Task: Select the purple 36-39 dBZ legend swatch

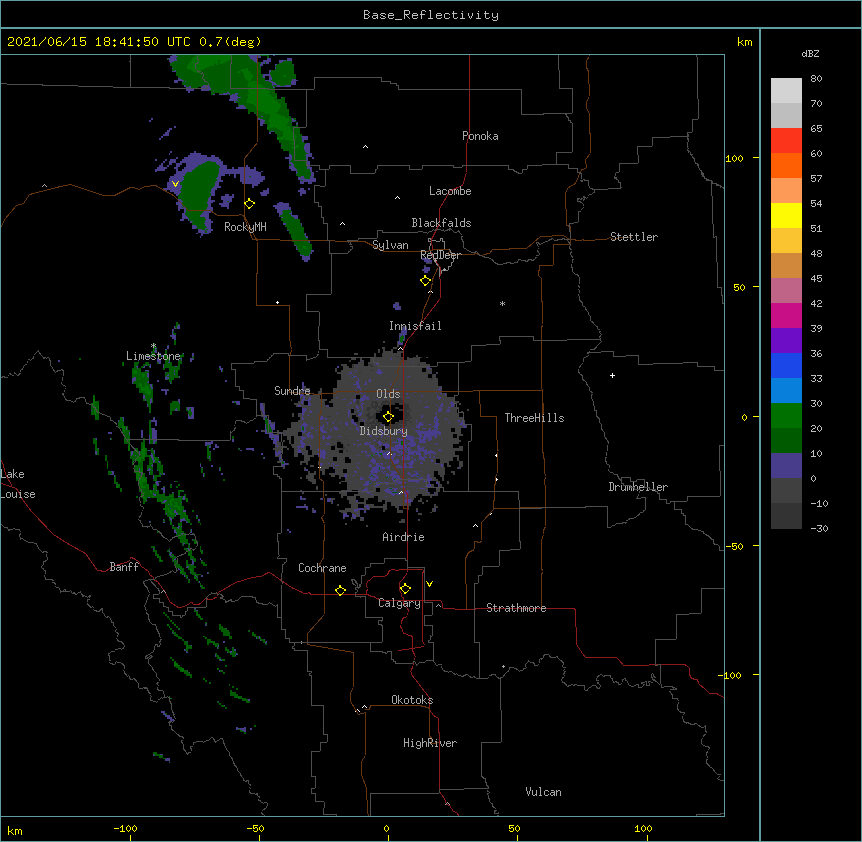Action: 786,341
